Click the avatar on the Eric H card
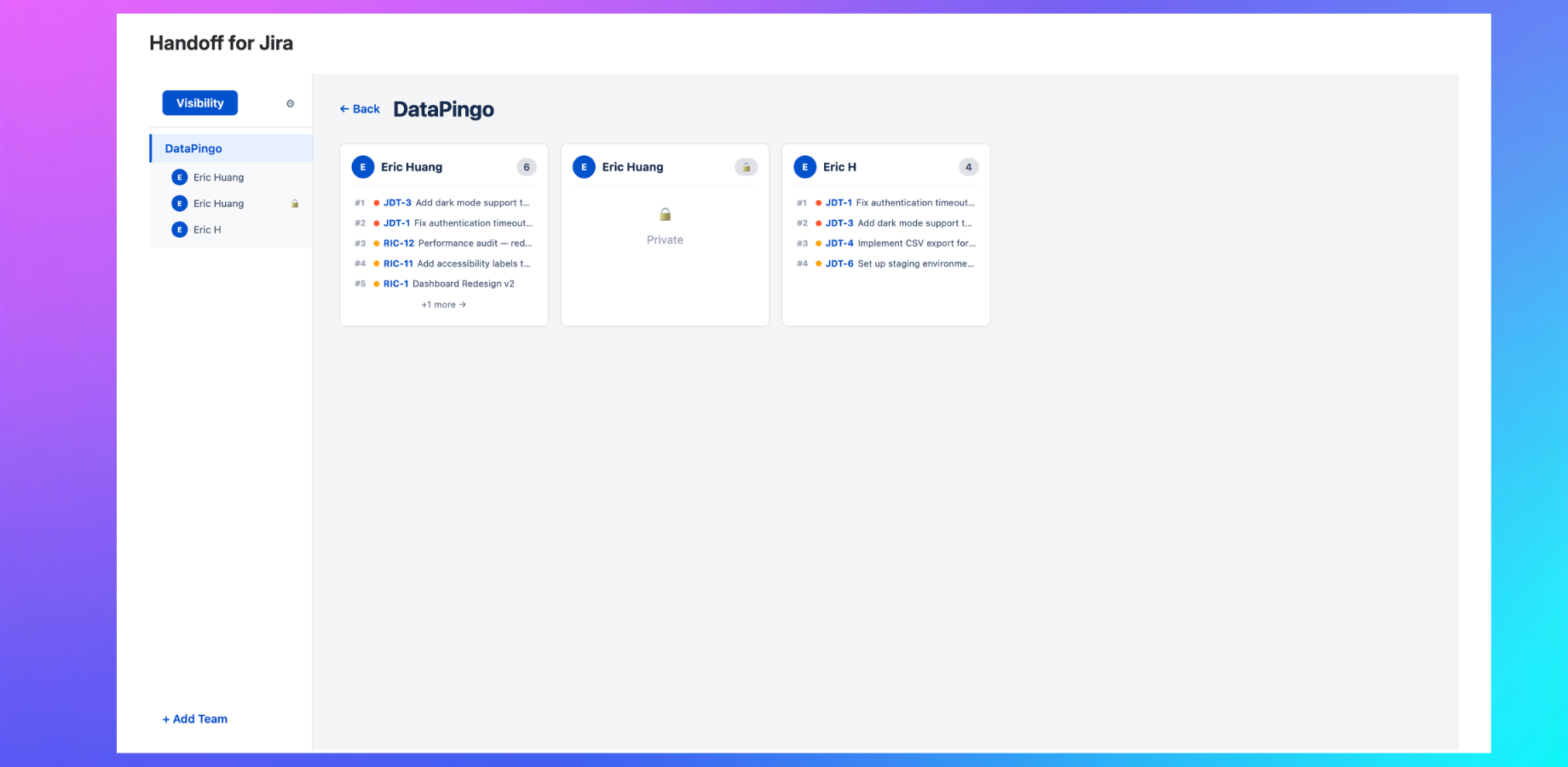The width and height of the screenshot is (1568, 767). coord(804,167)
